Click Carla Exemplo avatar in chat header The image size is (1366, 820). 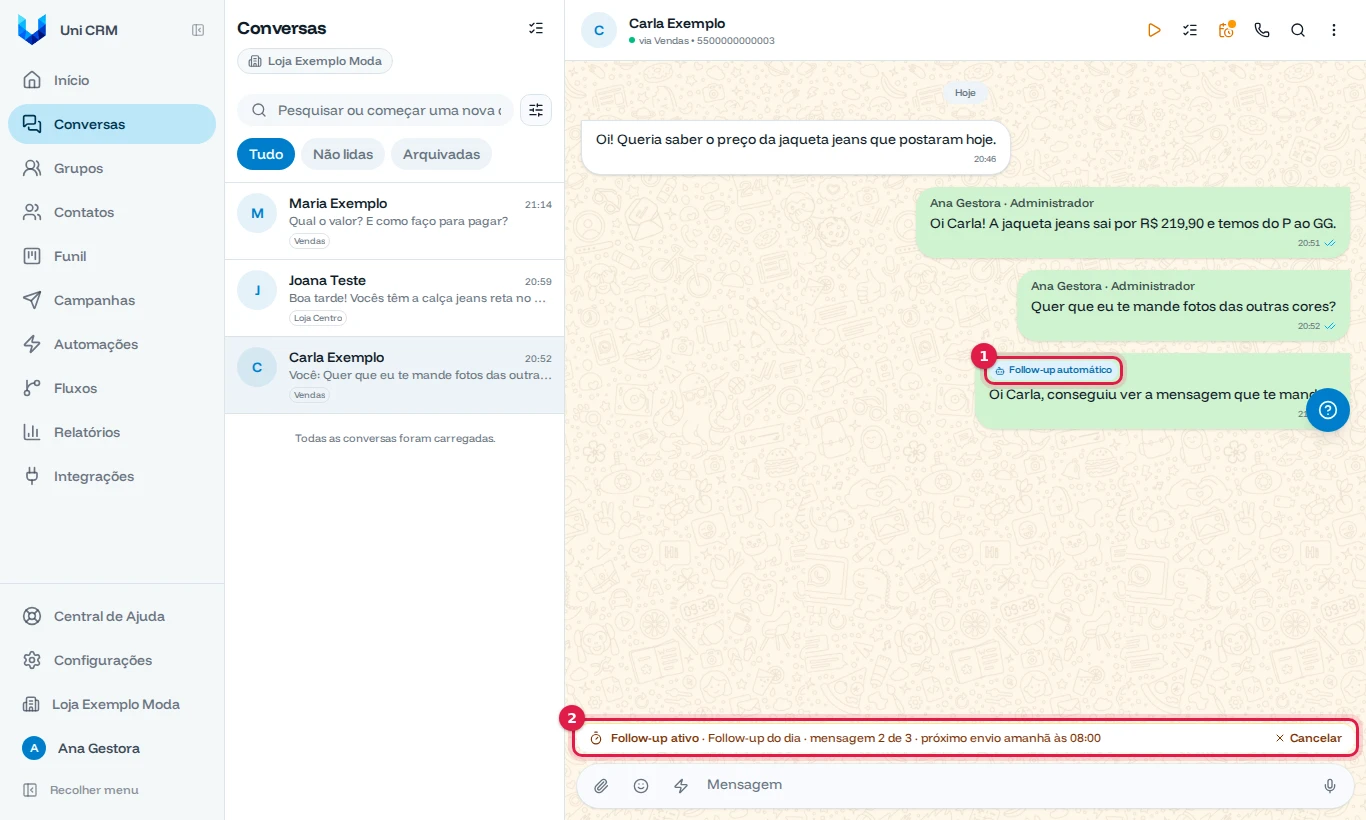599,30
